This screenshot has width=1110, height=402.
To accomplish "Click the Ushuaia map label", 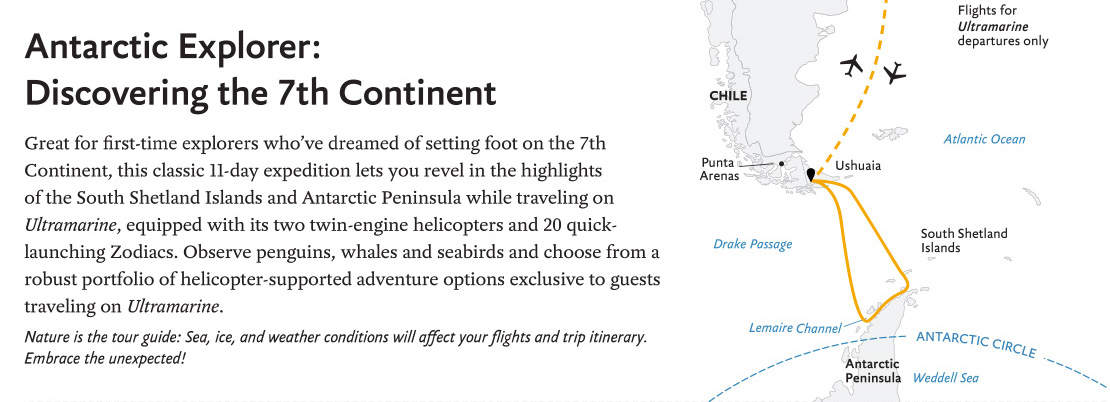I will [858, 165].
